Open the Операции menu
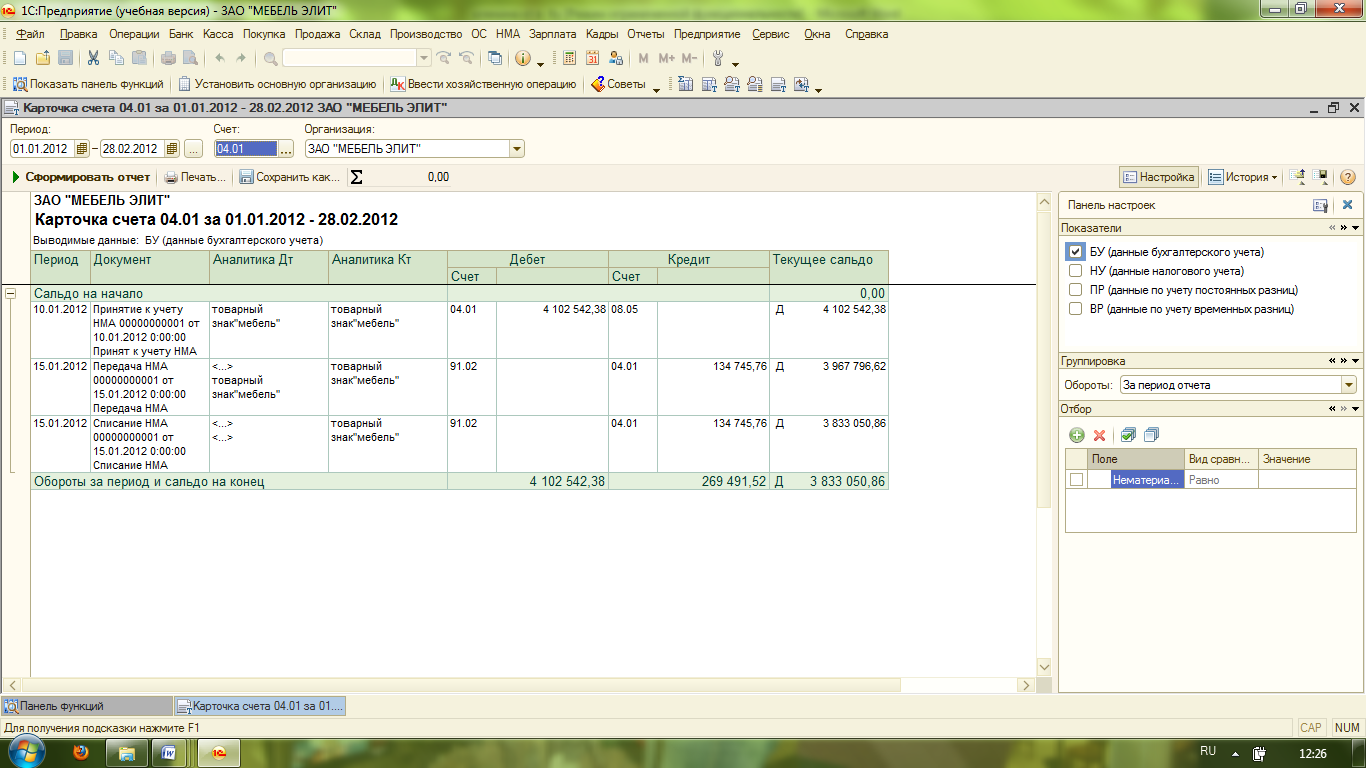 134,34
